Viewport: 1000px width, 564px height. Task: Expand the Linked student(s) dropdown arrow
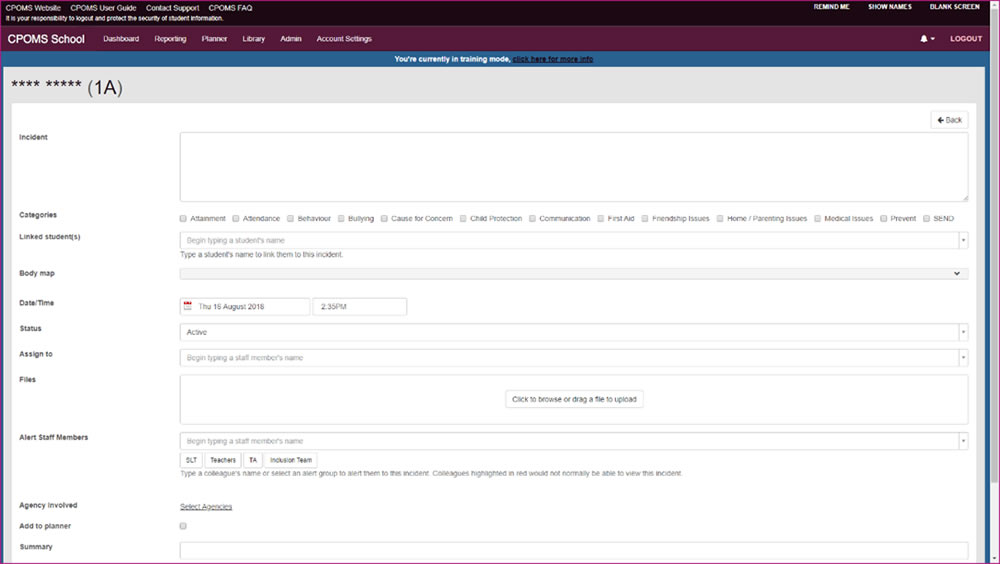pos(963,241)
